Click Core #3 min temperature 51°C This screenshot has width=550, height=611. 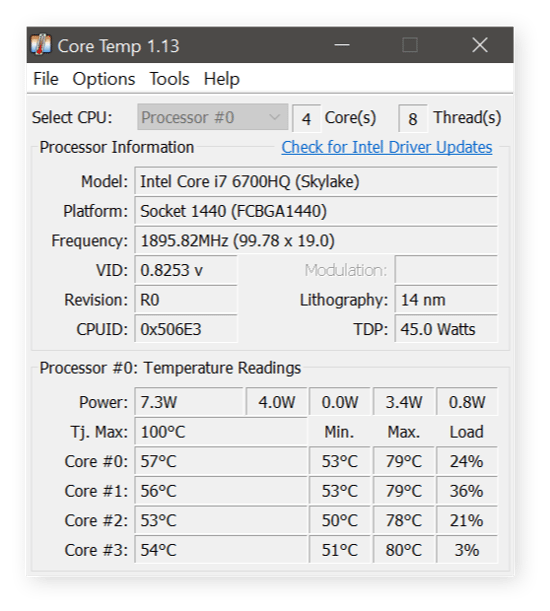(340, 550)
